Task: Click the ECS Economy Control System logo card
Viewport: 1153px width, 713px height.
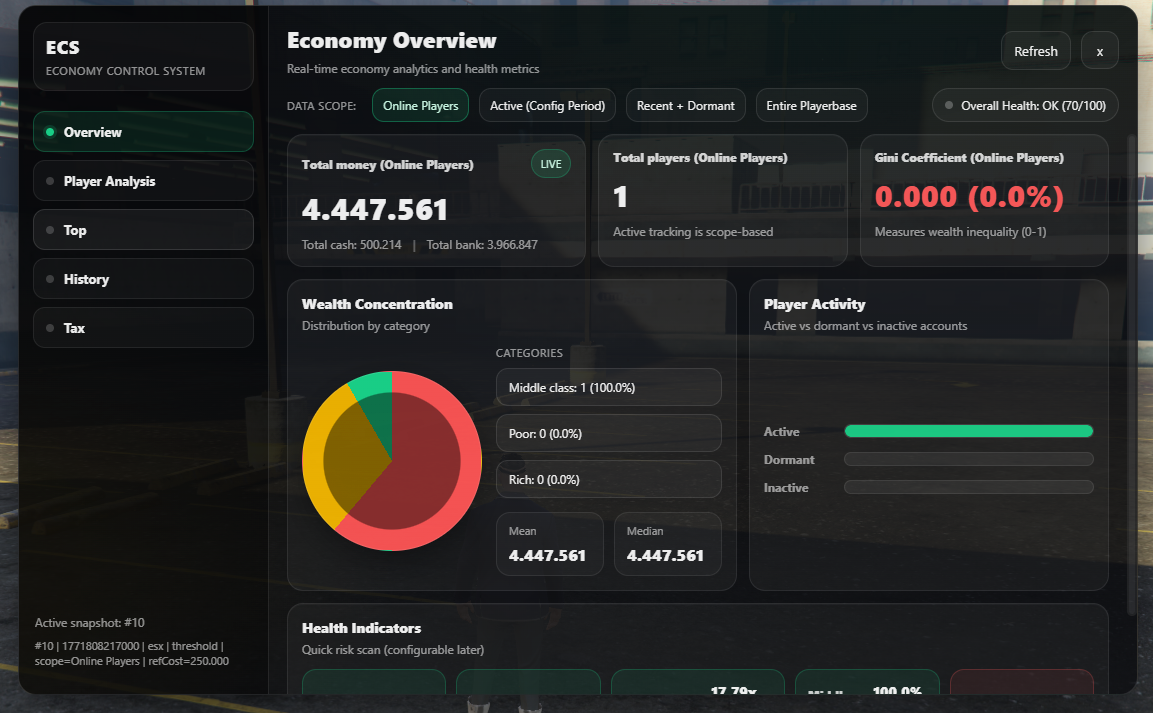Action: [143, 57]
